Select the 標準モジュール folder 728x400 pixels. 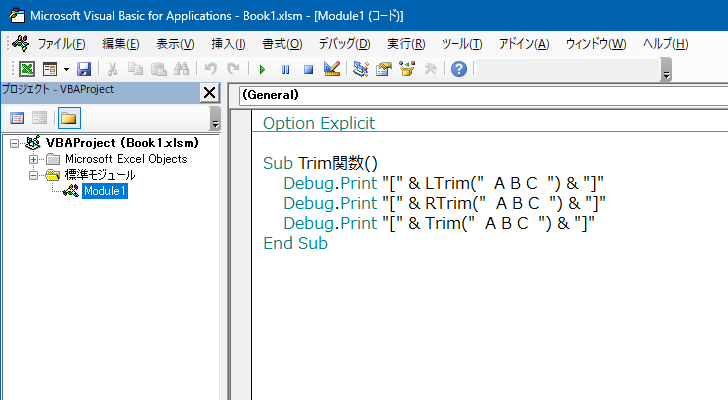click(x=100, y=175)
